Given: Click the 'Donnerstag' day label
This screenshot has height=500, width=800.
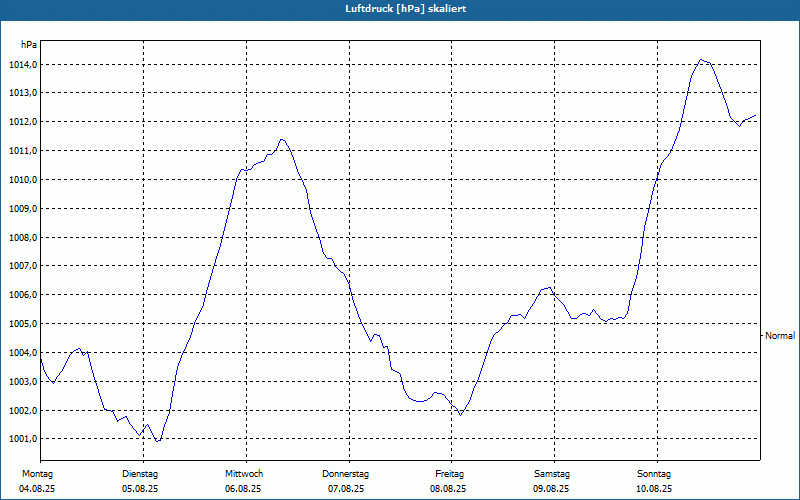Looking at the screenshot, I should tap(345, 474).
